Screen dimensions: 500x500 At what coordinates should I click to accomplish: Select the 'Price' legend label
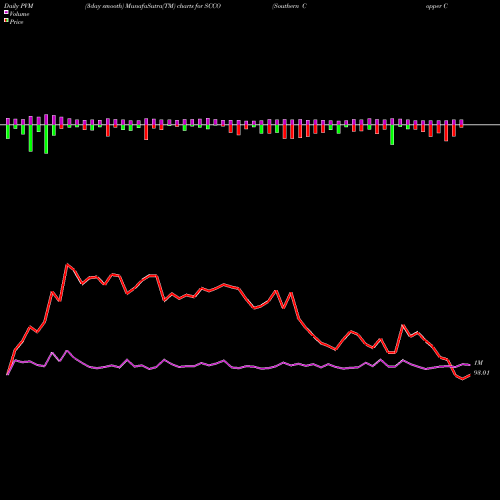(x=16, y=22)
